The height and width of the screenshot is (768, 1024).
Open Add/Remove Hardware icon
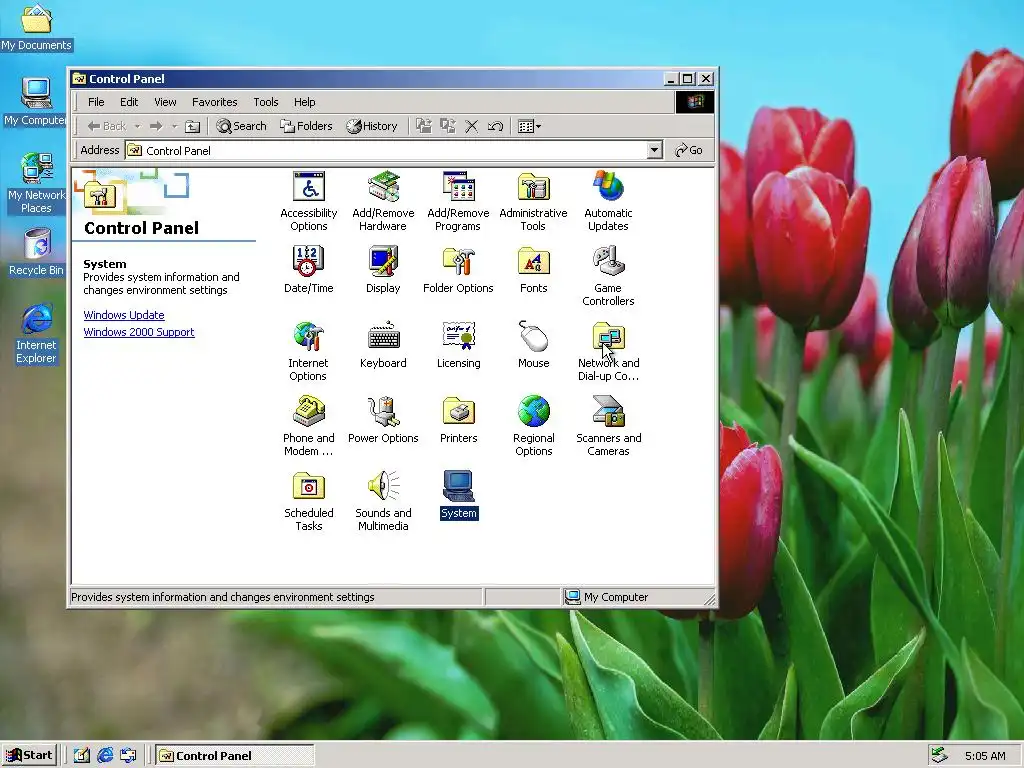[x=383, y=187]
